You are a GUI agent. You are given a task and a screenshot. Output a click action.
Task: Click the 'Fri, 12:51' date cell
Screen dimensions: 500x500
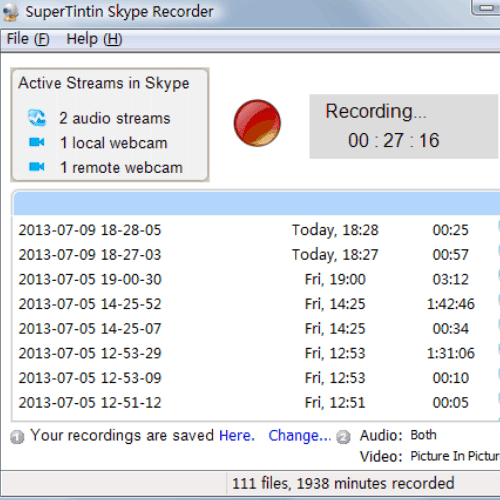point(335,403)
